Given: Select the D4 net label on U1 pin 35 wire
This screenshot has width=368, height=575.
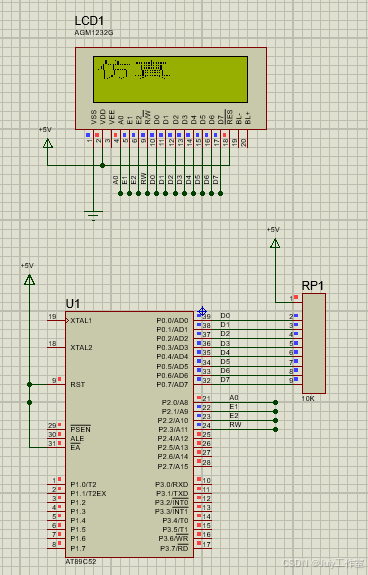Looking at the screenshot, I should click(225, 352).
